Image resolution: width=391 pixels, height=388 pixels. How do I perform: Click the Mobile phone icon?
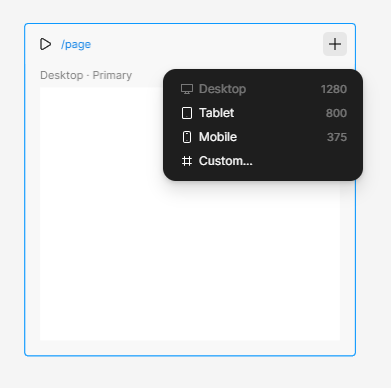pyautogui.click(x=187, y=137)
